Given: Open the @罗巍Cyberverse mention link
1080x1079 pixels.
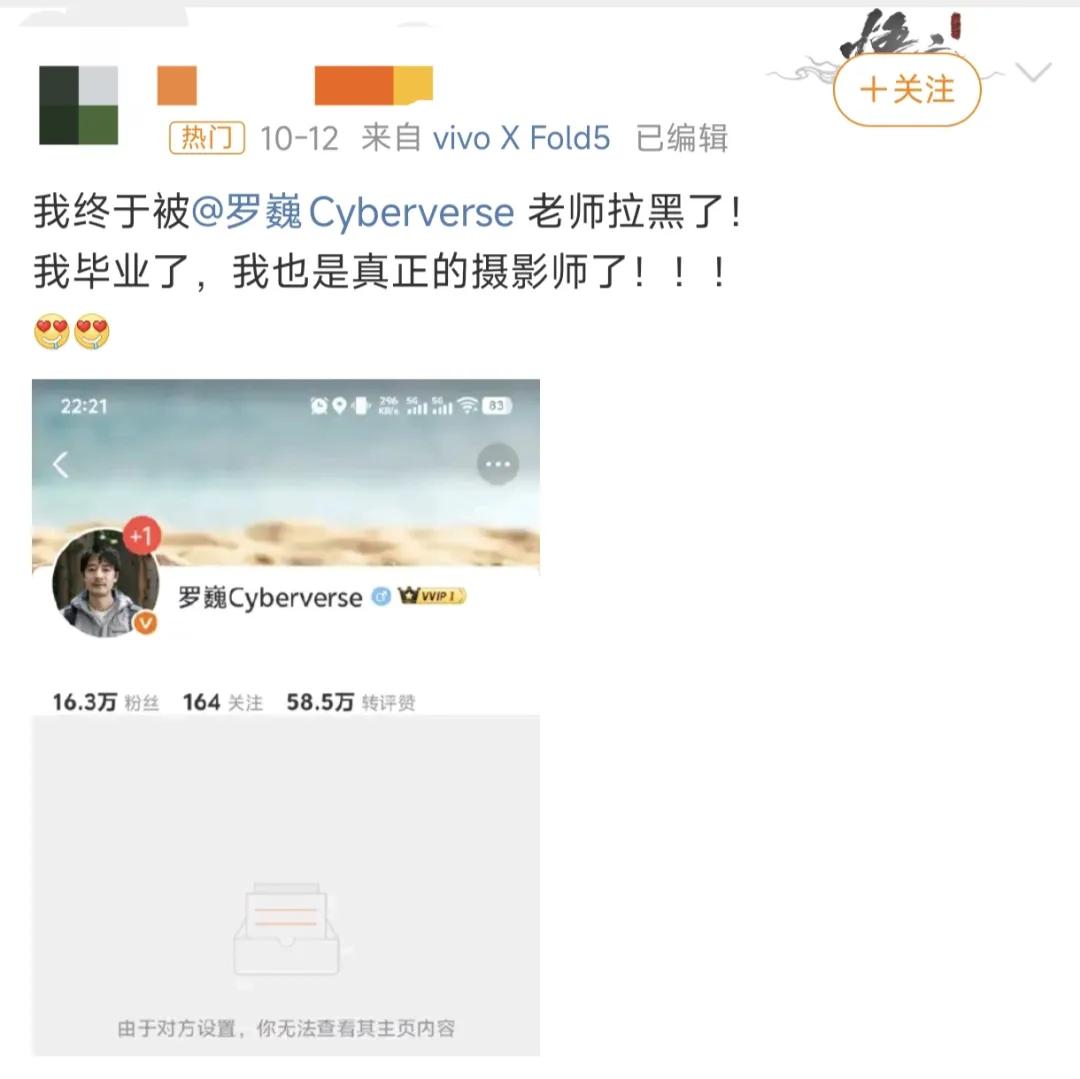Looking at the screenshot, I should point(353,211).
